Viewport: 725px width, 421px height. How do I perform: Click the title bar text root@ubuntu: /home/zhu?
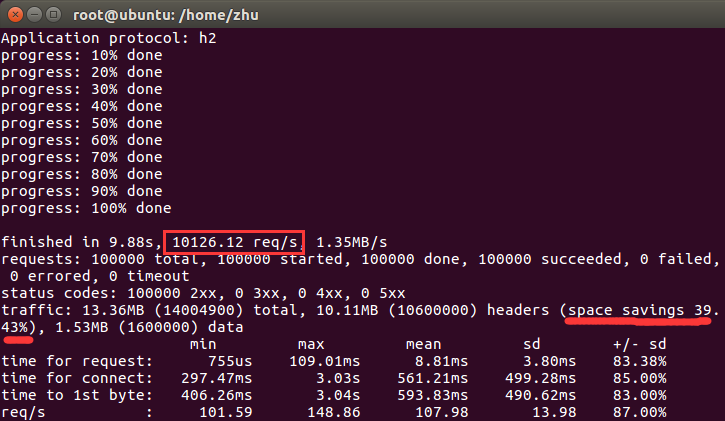pos(166,15)
